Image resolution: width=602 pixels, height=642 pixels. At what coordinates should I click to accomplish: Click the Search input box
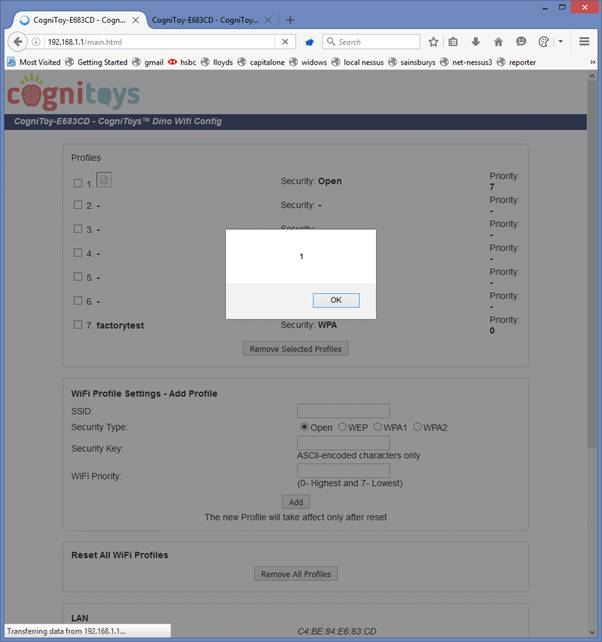(x=378, y=42)
